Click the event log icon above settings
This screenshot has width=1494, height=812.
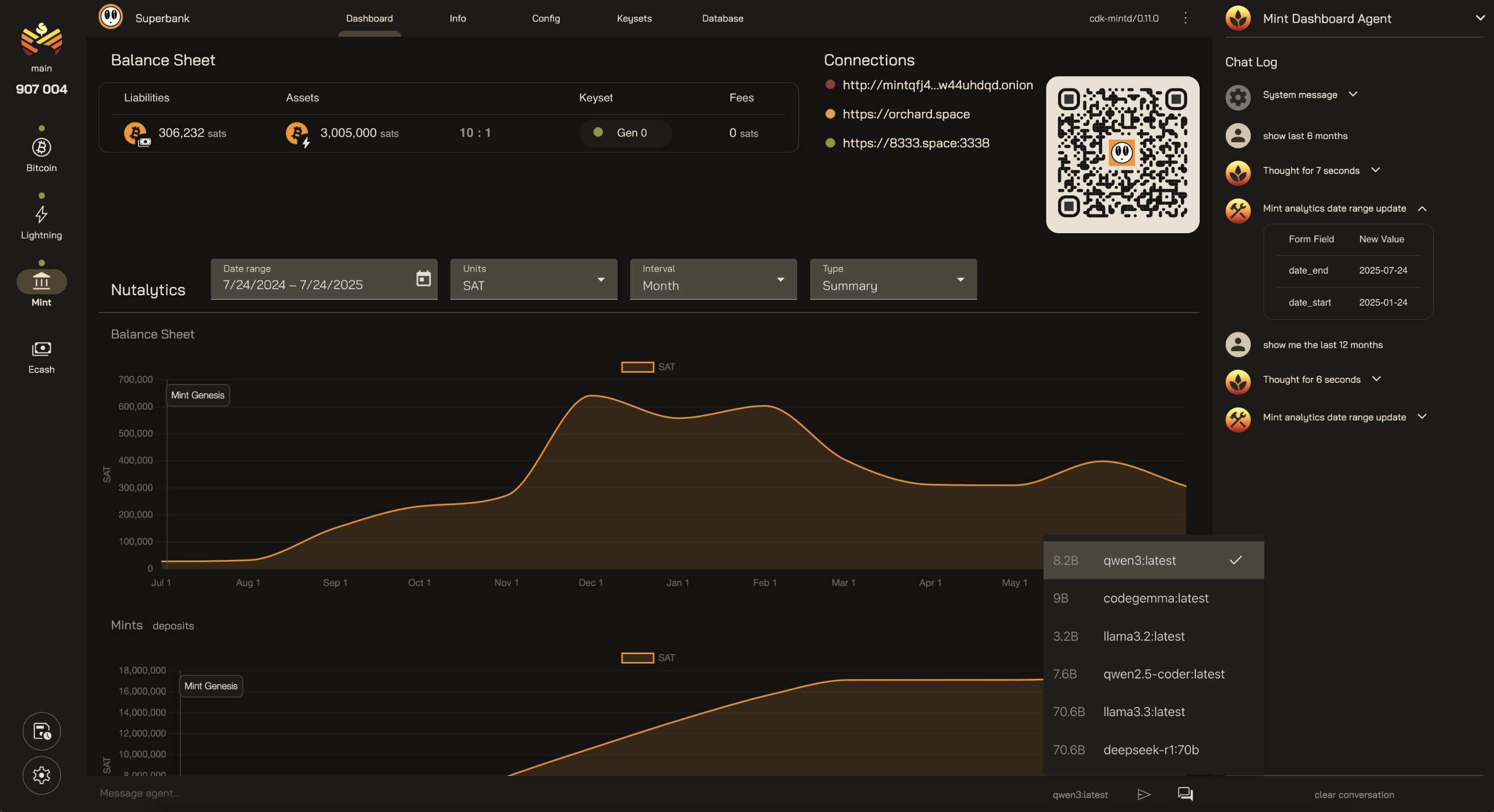click(41, 731)
